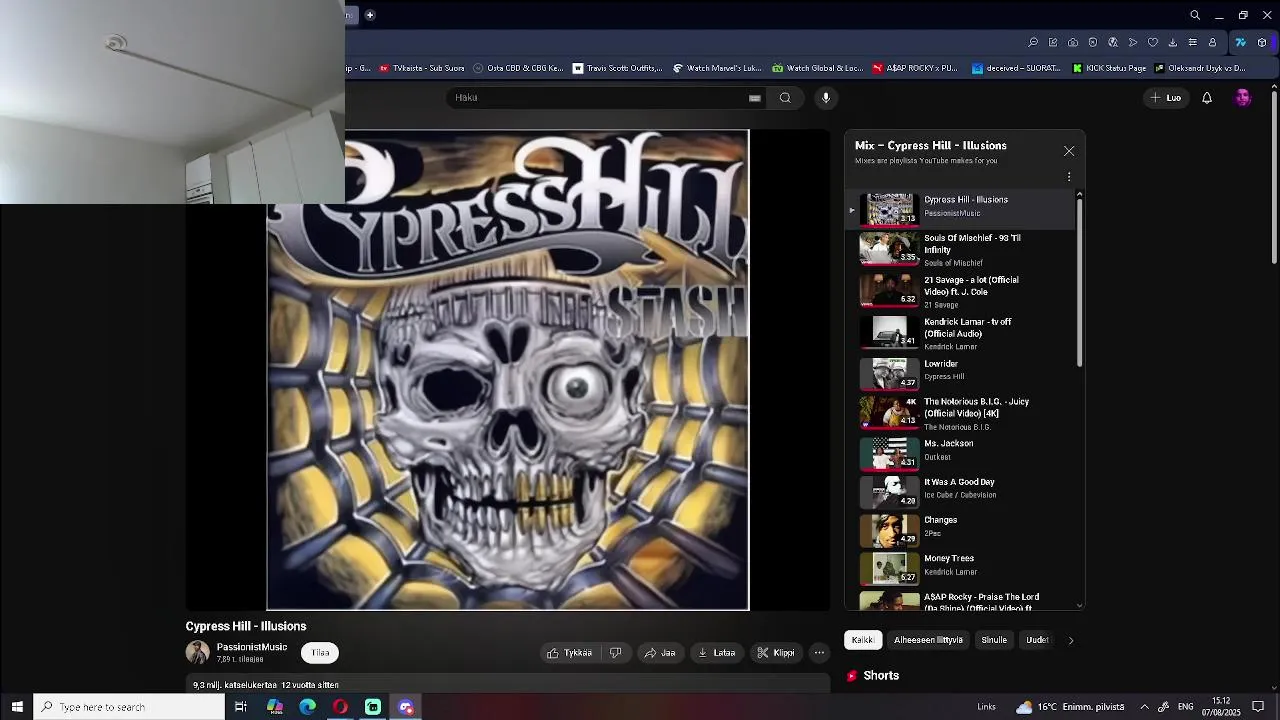Click the Cypress Hill video player
Image resolution: width=1280 pixels, height=720 pixels.
508,370
